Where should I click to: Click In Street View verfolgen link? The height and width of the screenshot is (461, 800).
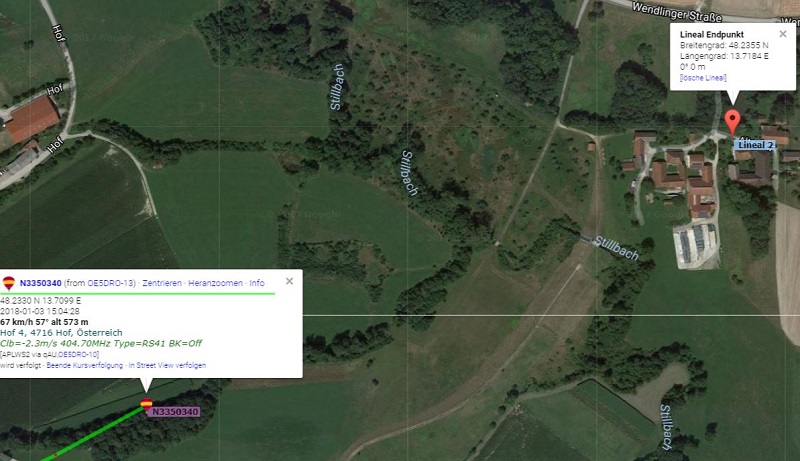point(167,366)
